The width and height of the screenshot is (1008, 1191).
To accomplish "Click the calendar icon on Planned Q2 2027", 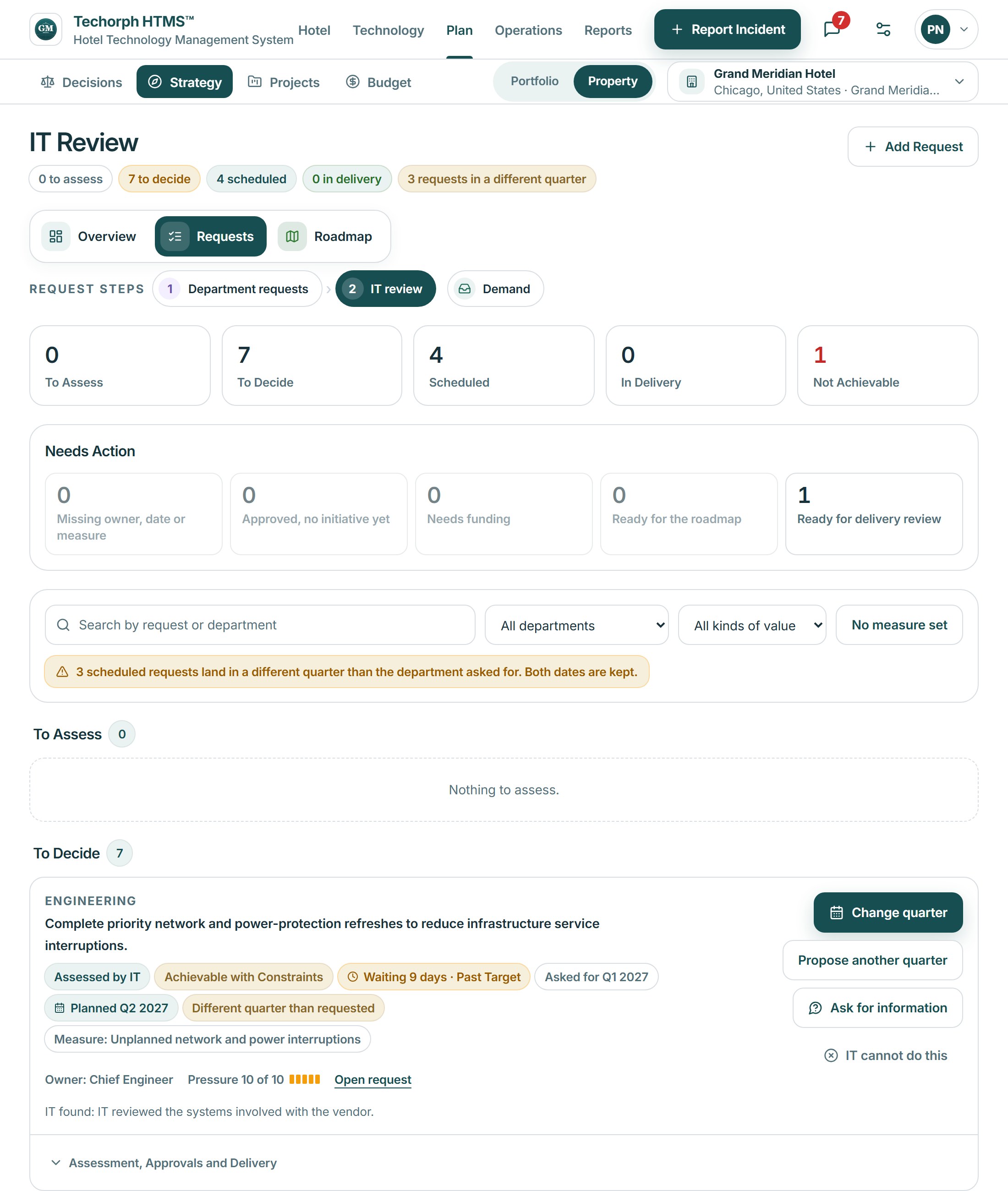I will click(x=60, y=1008).
